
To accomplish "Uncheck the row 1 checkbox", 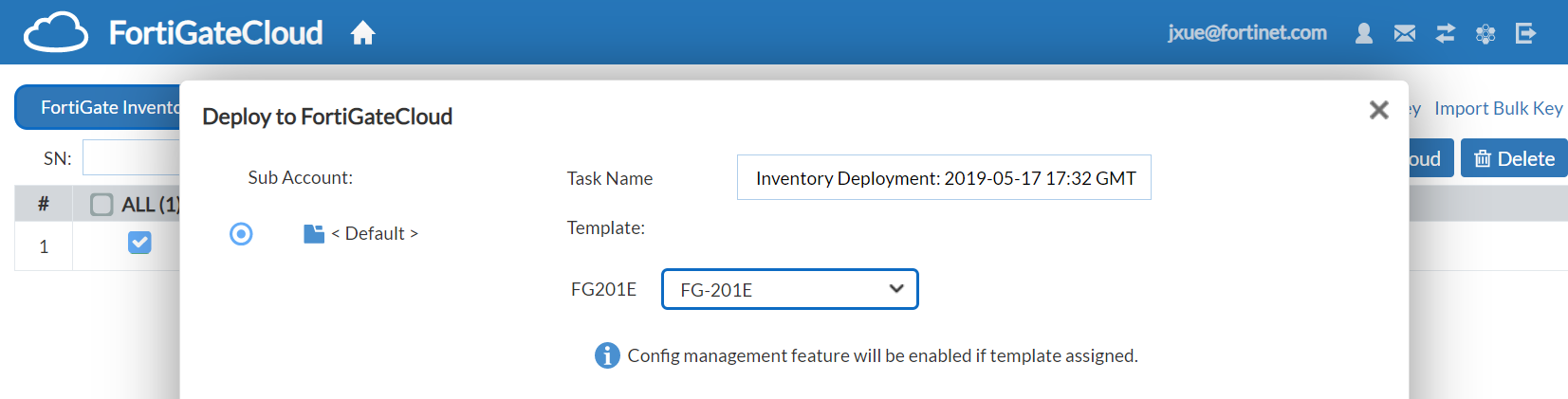I will tap(139, 244).
